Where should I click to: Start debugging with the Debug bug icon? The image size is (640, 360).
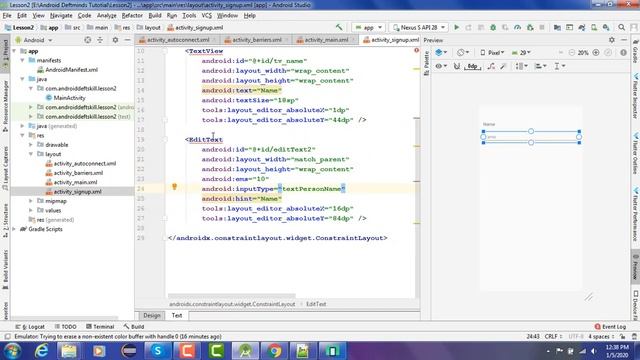(x=493, y=27)
